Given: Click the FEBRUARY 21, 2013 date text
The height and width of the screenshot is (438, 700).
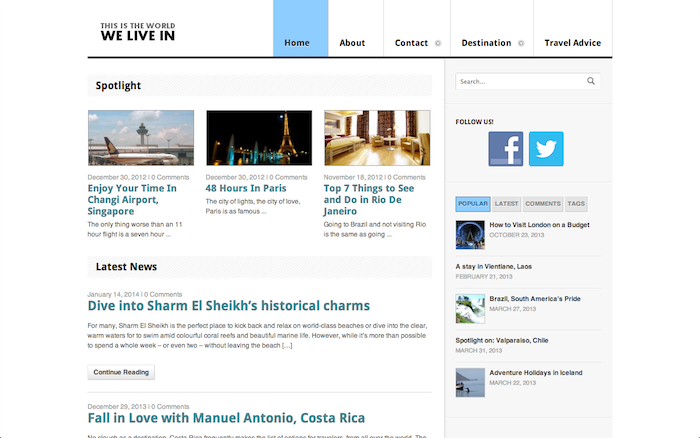Looking at the screenshot, I should [x=484, y=276].
